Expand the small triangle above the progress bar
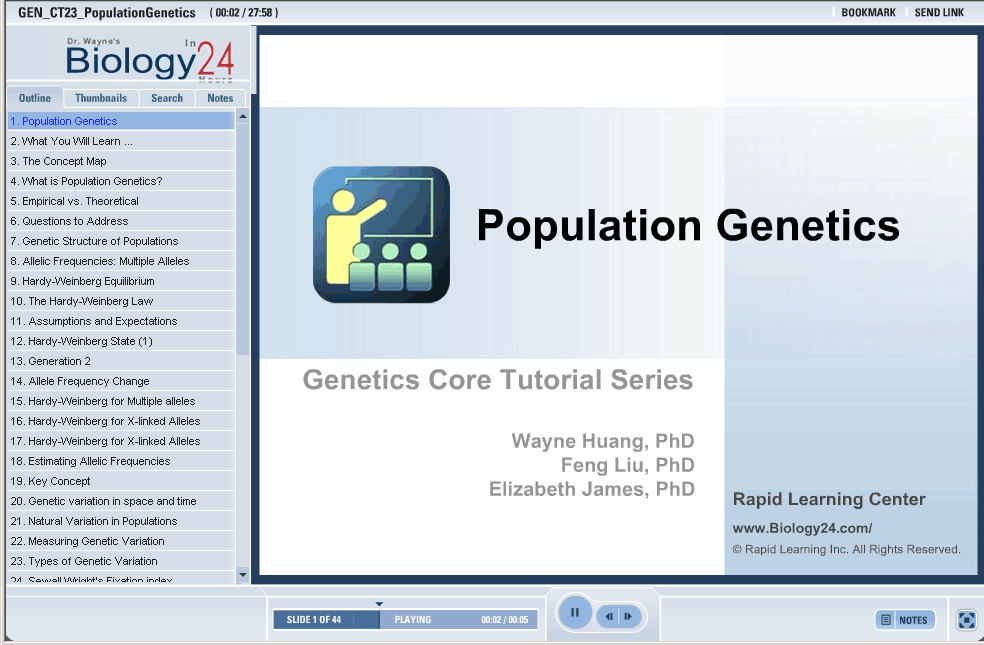 [x=379, y=604]
